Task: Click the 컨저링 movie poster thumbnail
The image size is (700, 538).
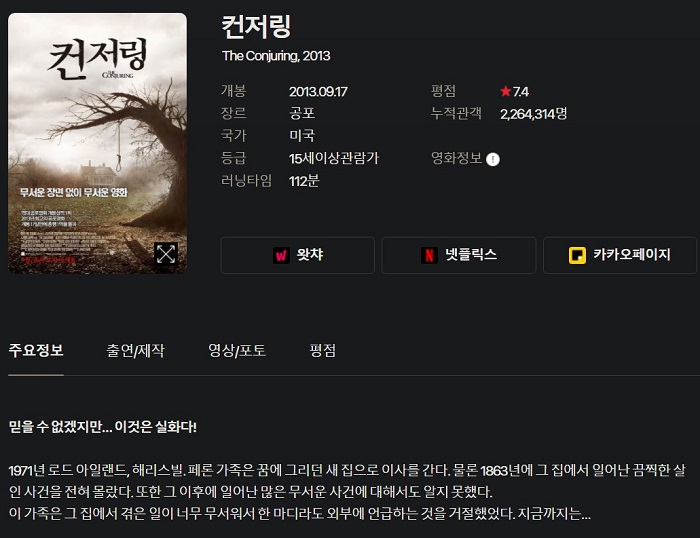Action: [x=97, y=143]
